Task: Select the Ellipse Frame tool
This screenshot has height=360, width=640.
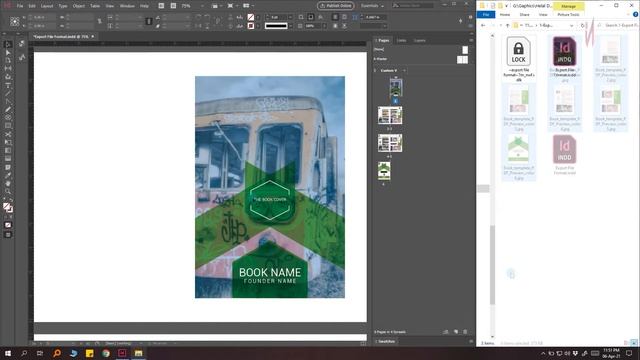Action: [x=8, y=118]
